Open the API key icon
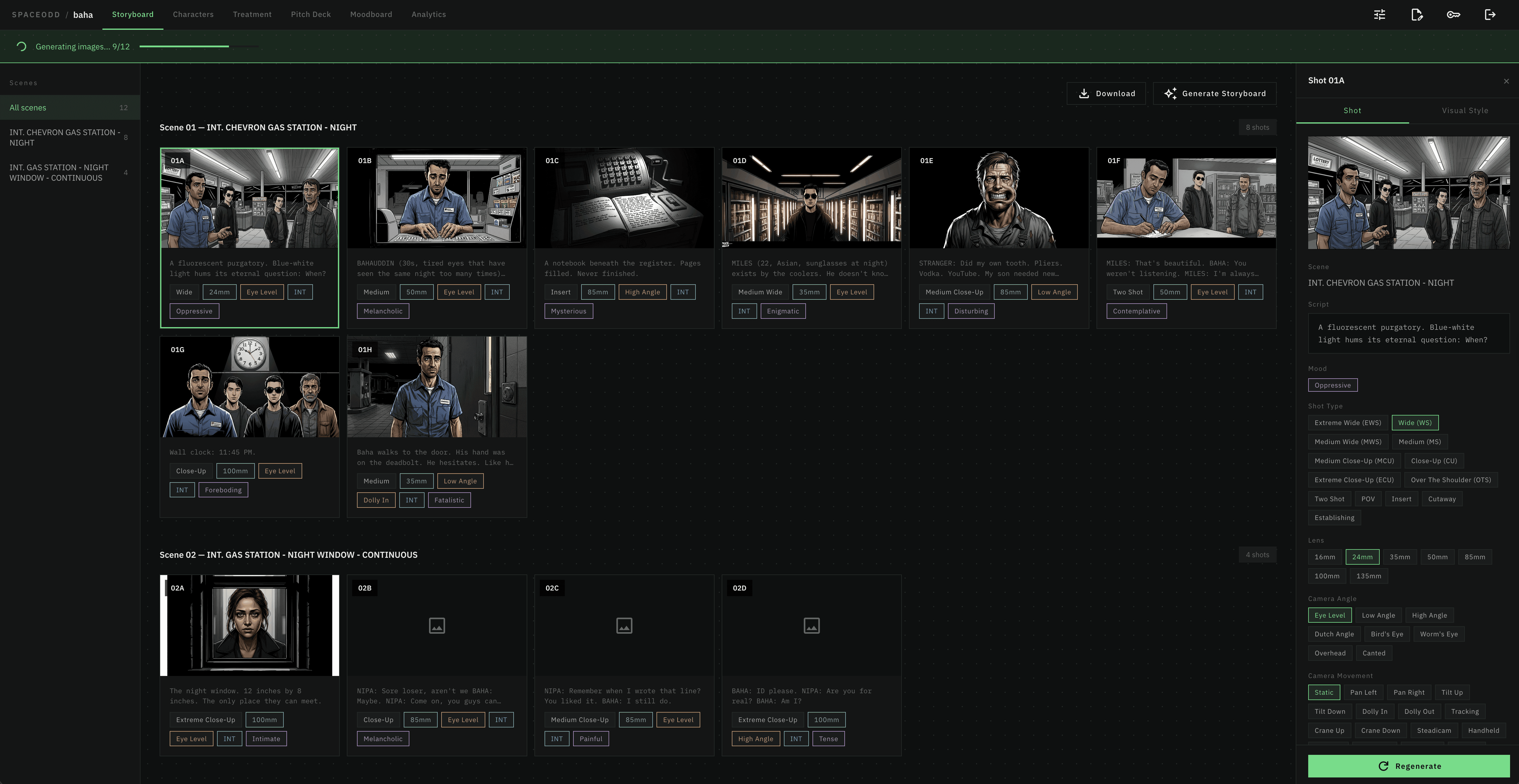This screenshot has width=1519, height=784. pos(1453,15)
